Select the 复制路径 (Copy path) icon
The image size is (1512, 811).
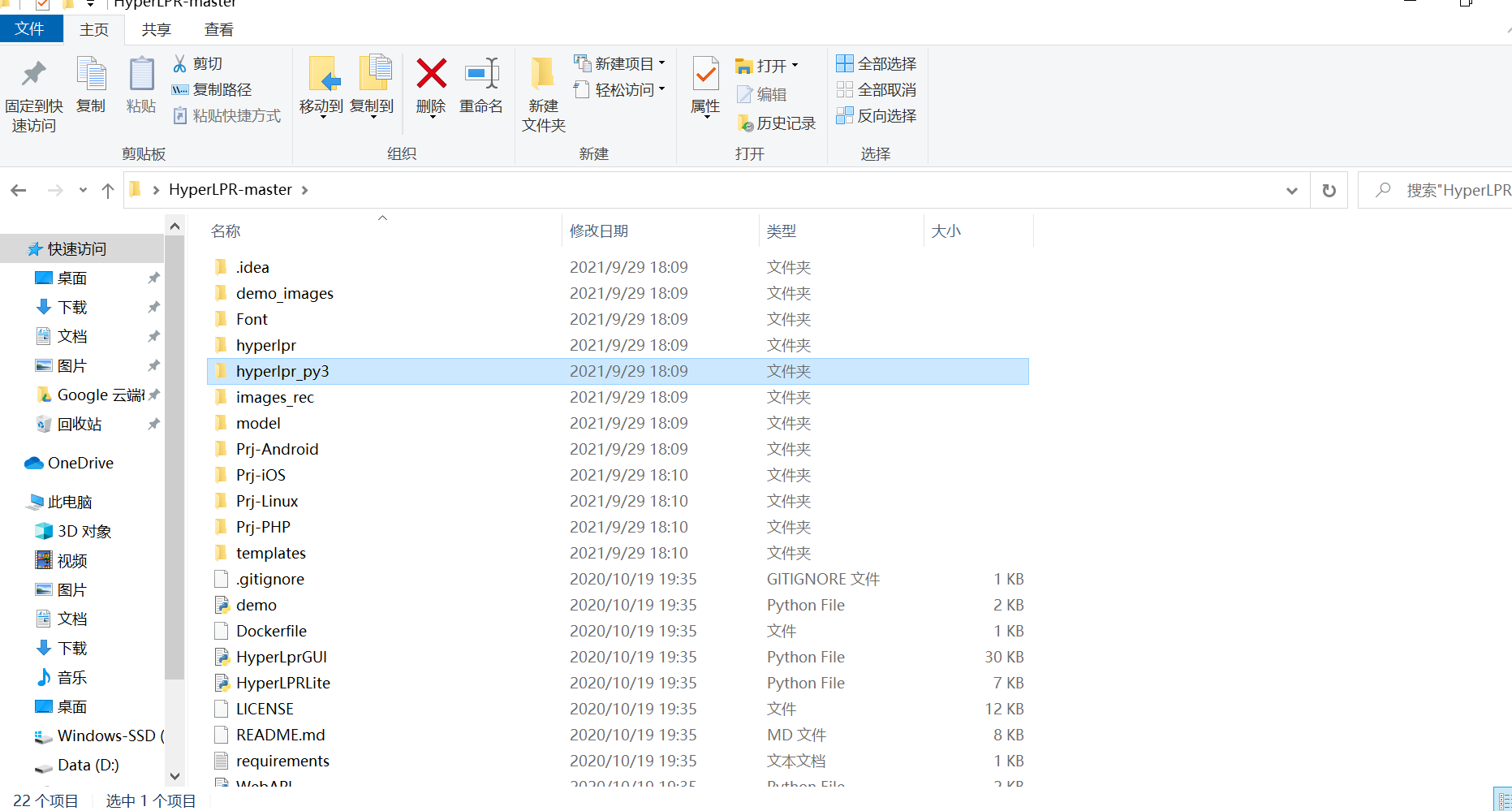[180, 89]
